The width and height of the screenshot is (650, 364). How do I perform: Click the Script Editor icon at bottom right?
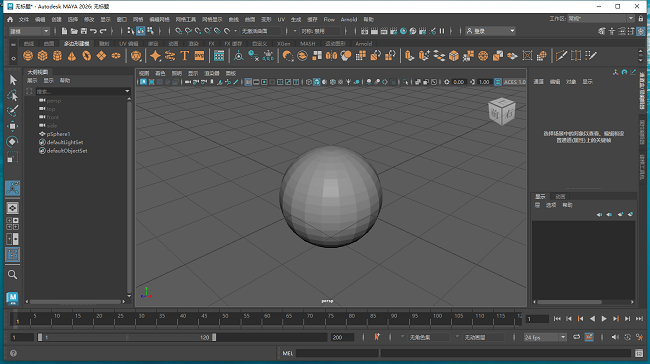(639, 353)
